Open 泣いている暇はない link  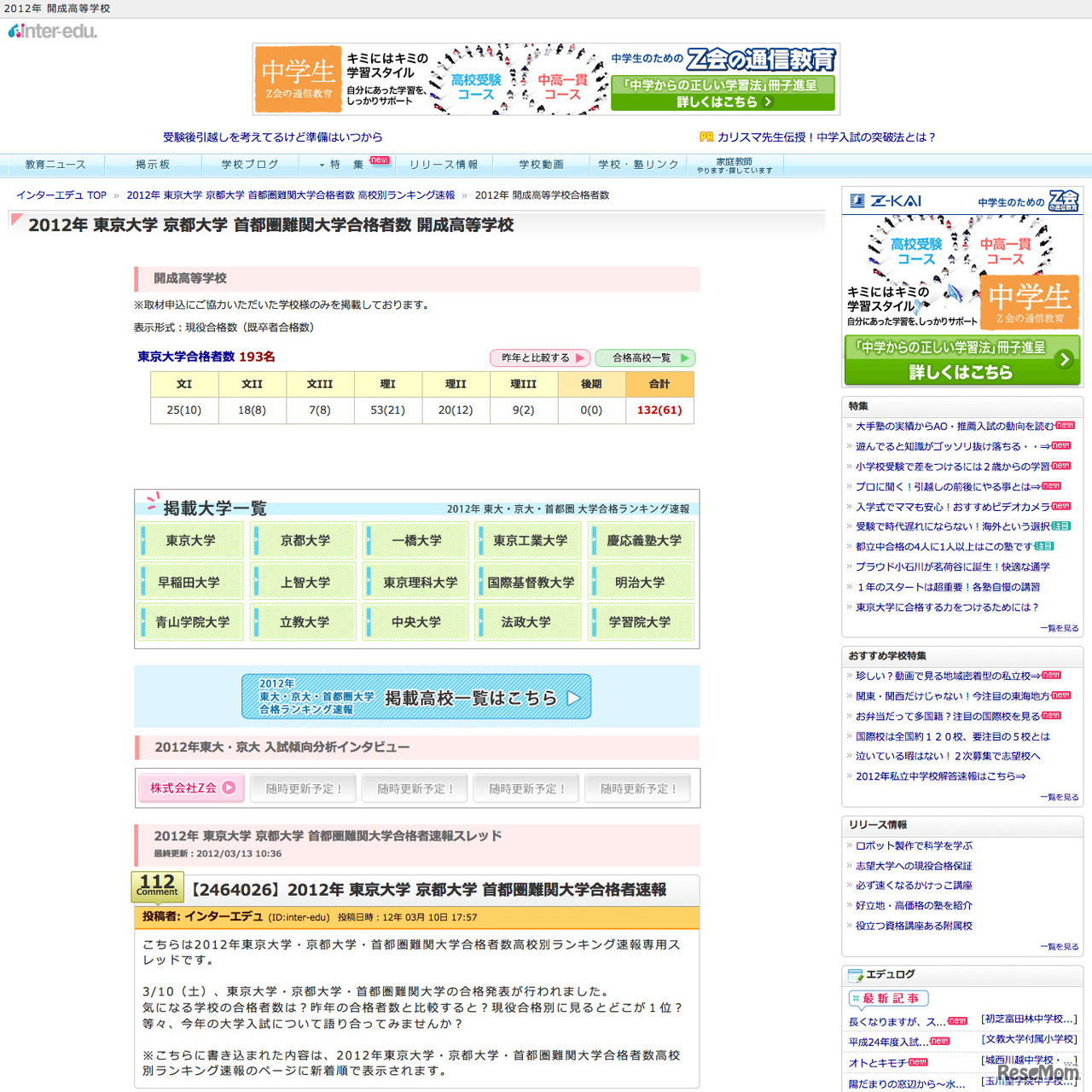click(x=948, y=756)
